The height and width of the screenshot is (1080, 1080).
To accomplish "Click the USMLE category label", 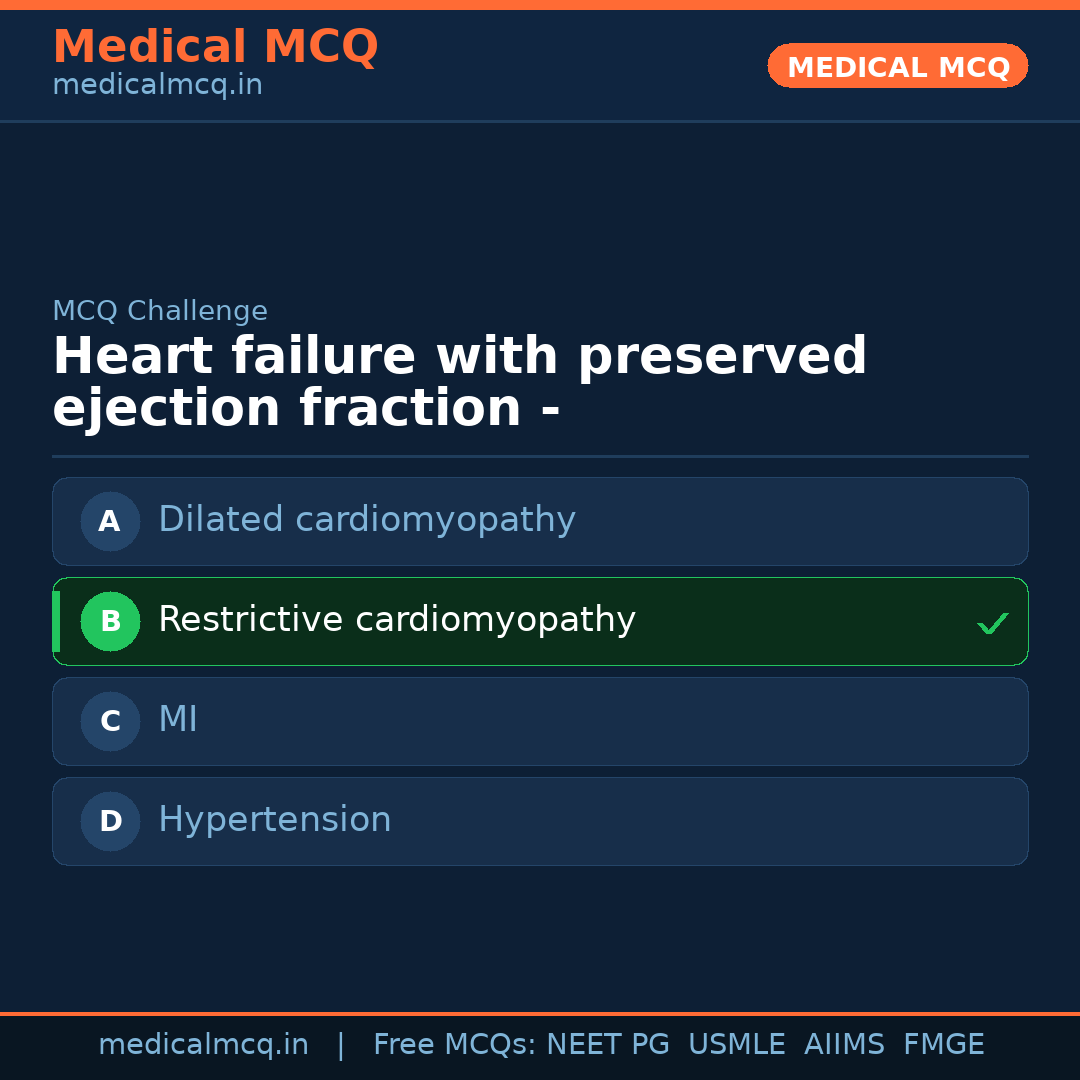I will [737, 1044].
